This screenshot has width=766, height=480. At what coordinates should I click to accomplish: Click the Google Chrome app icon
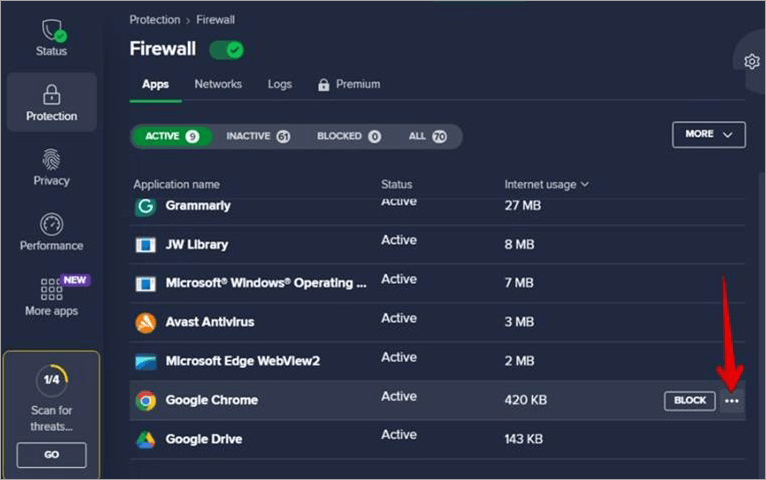(146, 401)
